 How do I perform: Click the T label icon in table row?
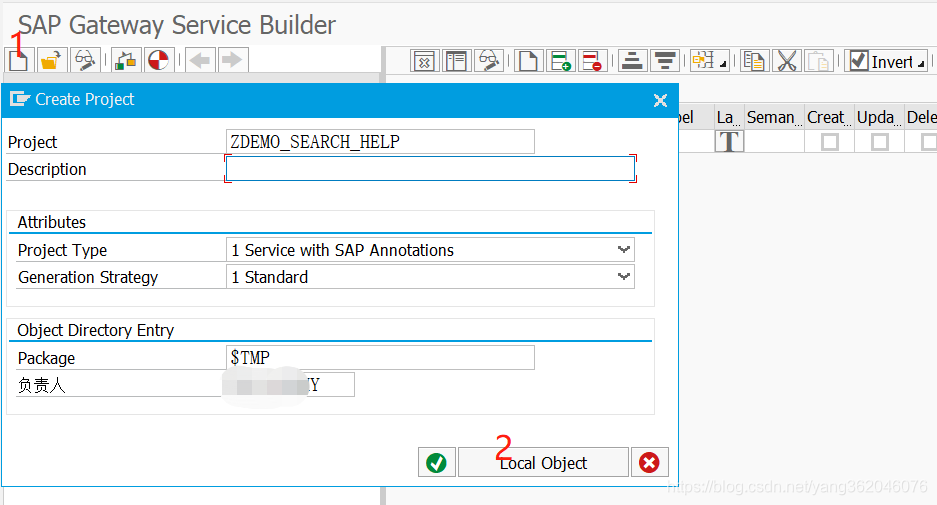click(729, 142)
